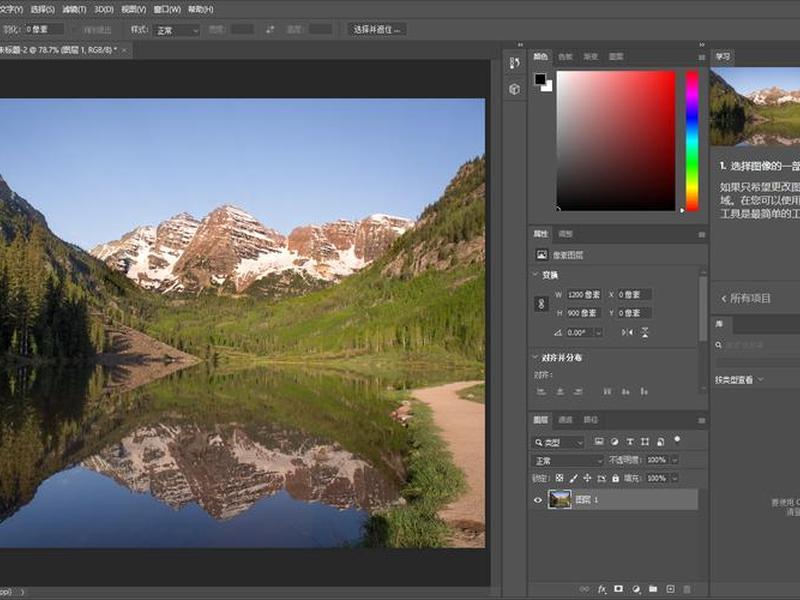Open the style dropdown in options bar
Viewport: 800px width, 600px height.
coord(177,31)
